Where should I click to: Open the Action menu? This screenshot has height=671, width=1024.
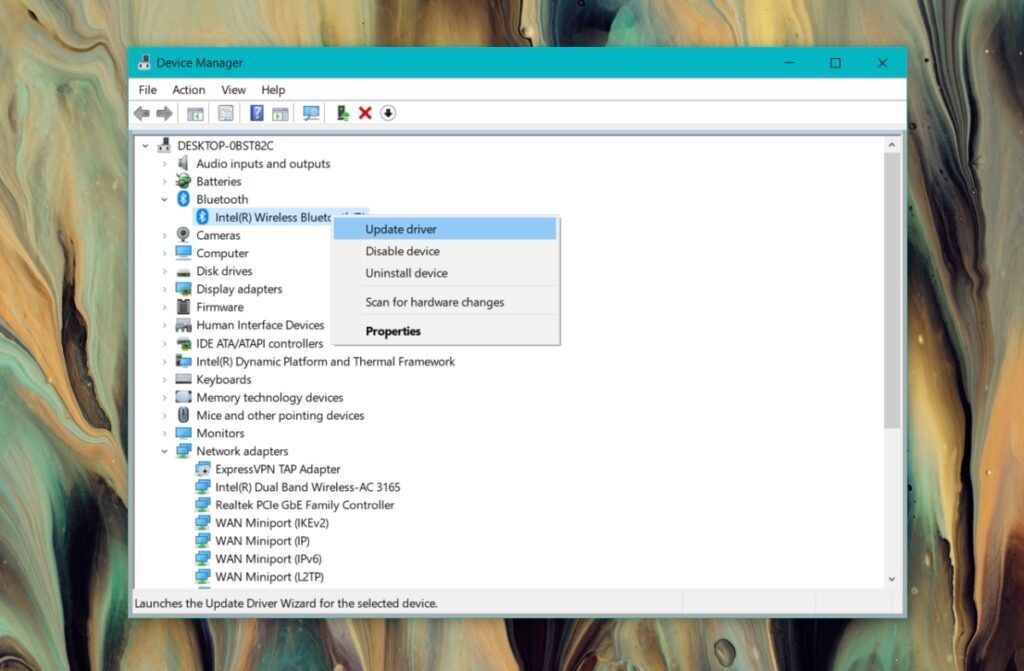point(188,89)
